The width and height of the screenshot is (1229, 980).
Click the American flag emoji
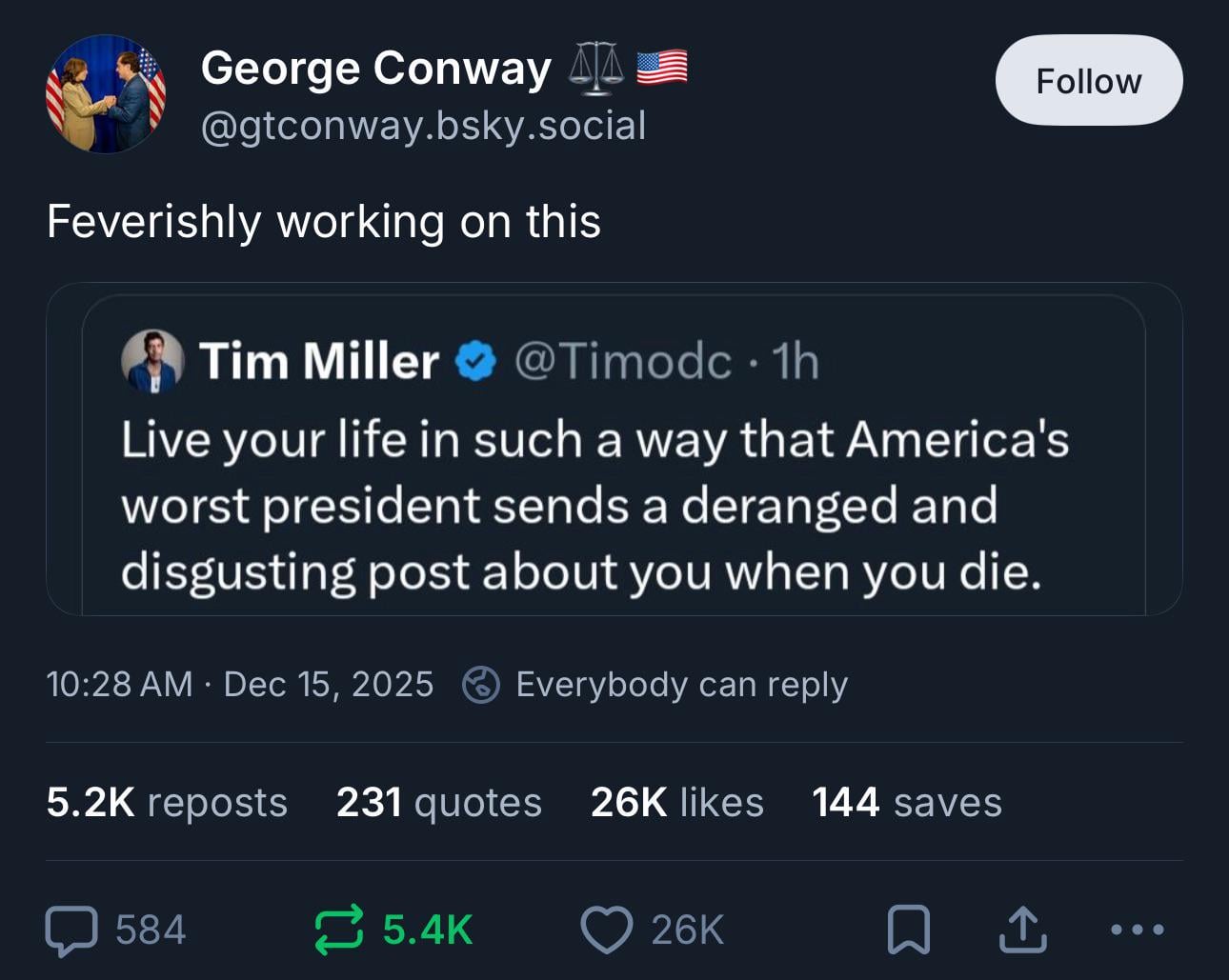(x=661, y=68)
